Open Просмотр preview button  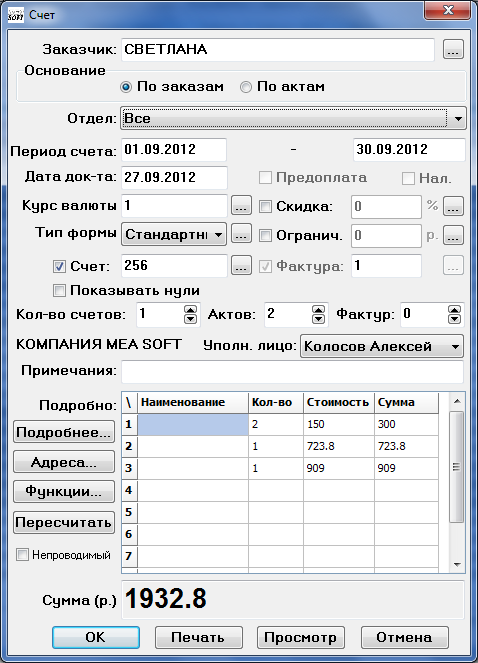tap(301, 637)
